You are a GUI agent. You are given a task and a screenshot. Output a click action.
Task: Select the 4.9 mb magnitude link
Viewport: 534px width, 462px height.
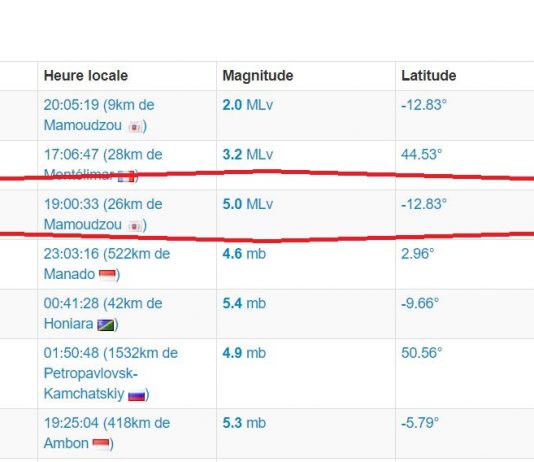pos(244,353)
